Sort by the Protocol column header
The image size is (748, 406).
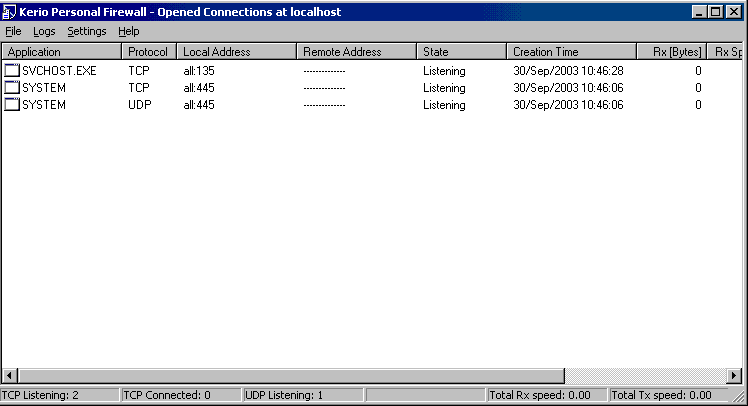149,52
